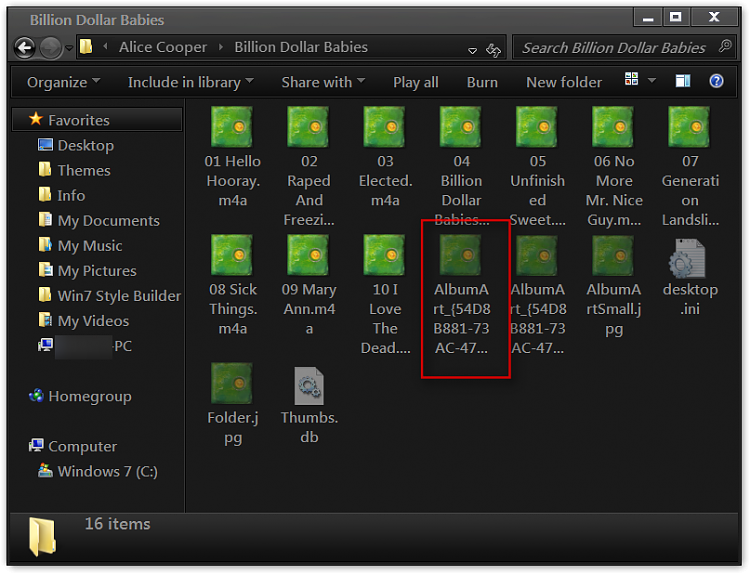Click the folder icon in the address bar
This screenshot has height=574, width=750.
[x=86, y=46]
